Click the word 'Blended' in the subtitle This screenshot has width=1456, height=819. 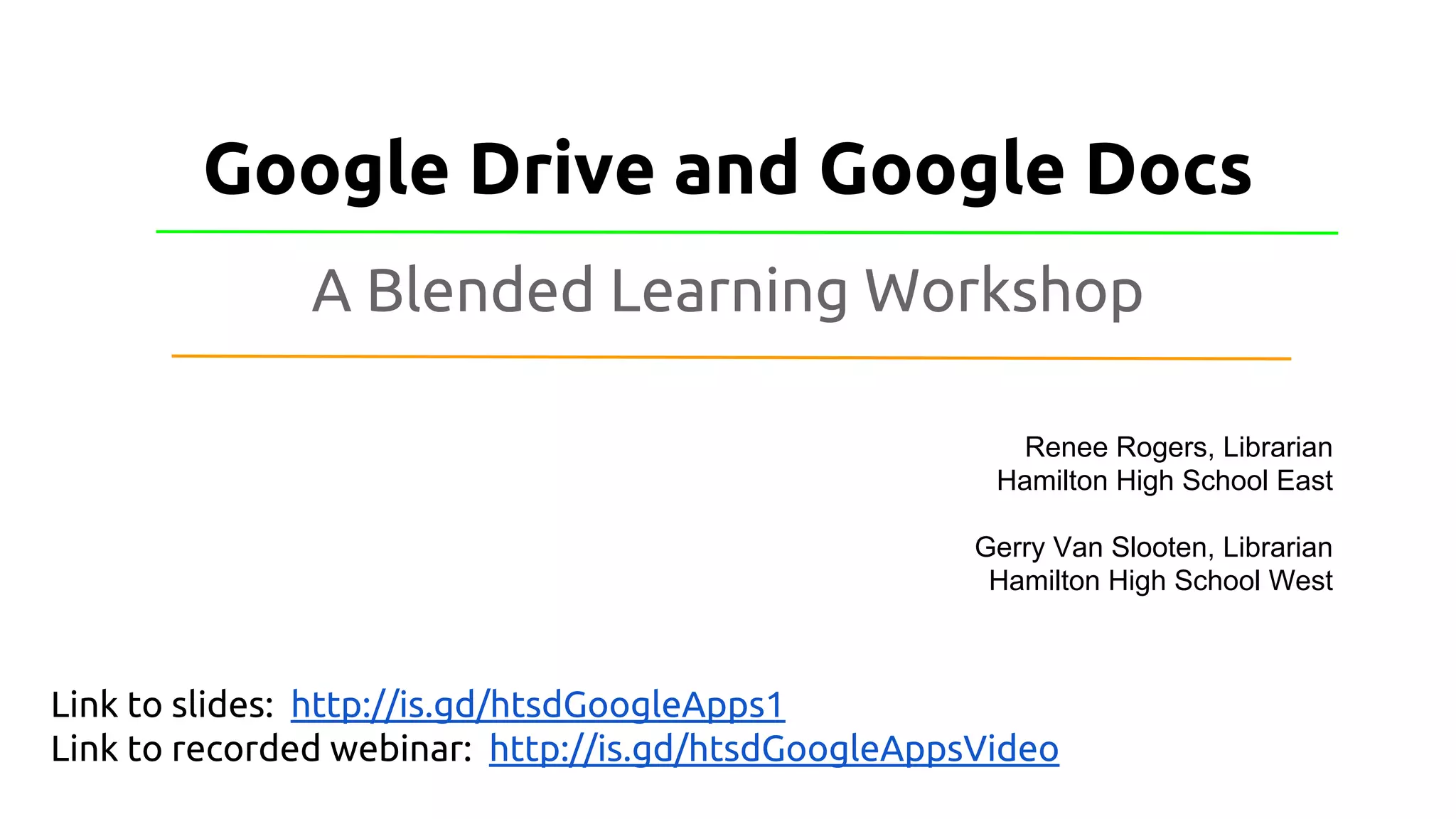[480, 290]
